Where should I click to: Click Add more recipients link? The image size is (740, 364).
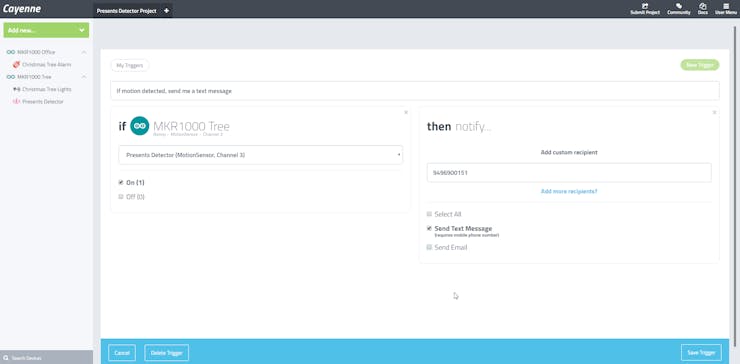569,191
